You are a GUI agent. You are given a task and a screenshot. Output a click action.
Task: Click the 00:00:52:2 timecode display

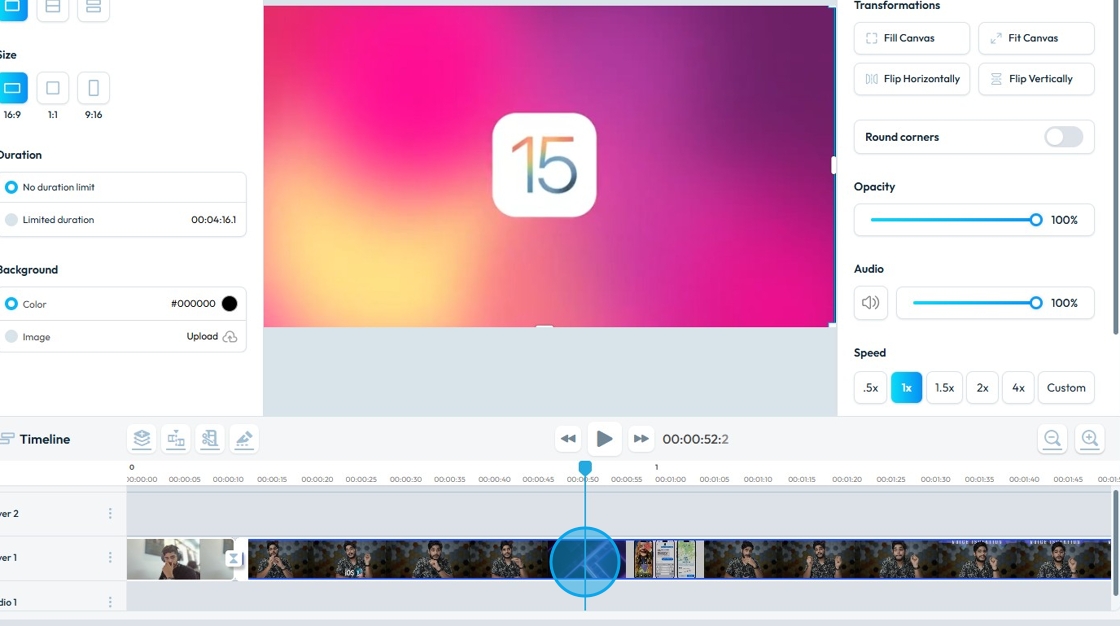(695, 439)
